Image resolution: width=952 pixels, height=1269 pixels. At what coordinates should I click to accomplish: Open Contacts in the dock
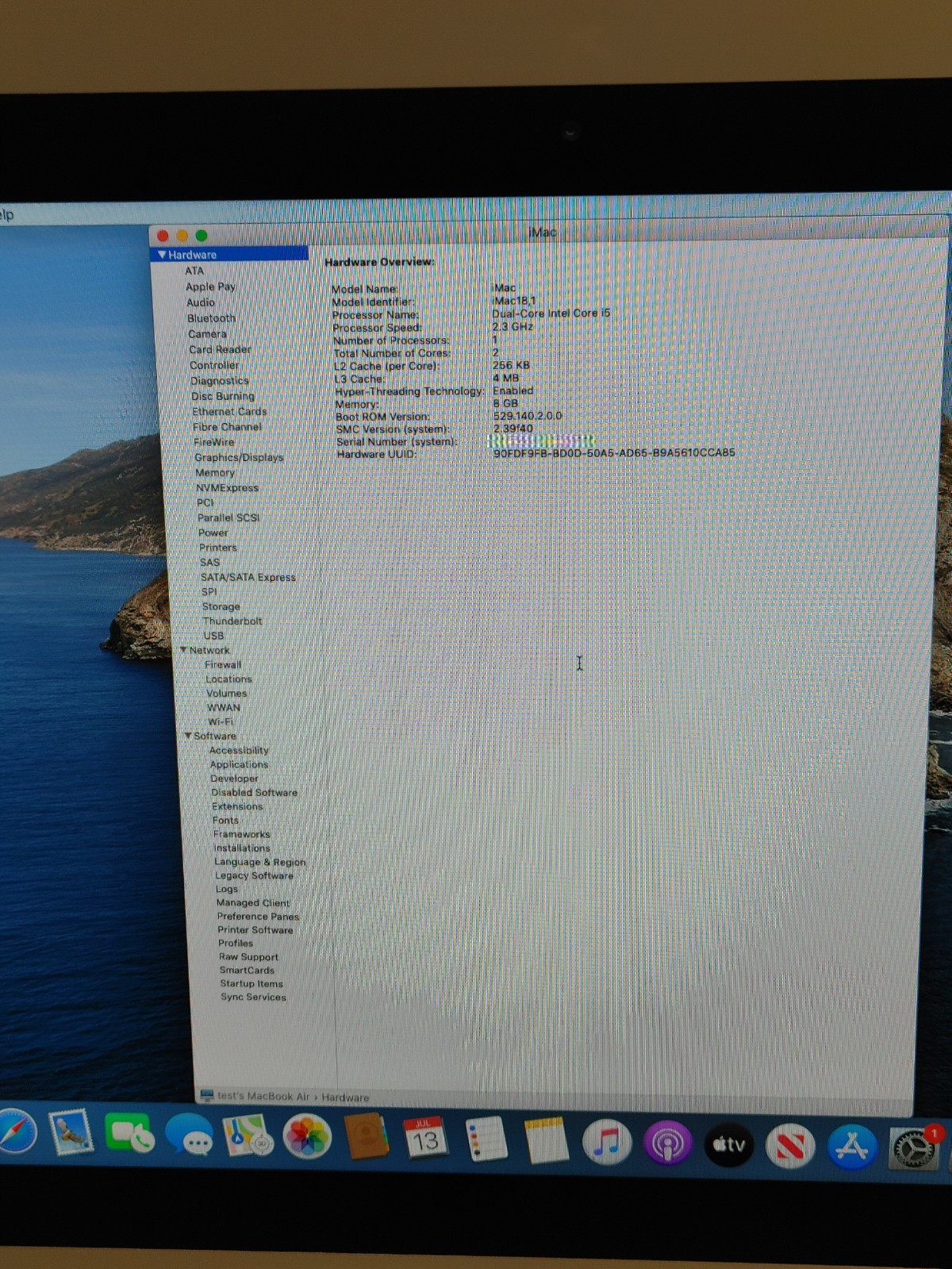point(366,1137)
